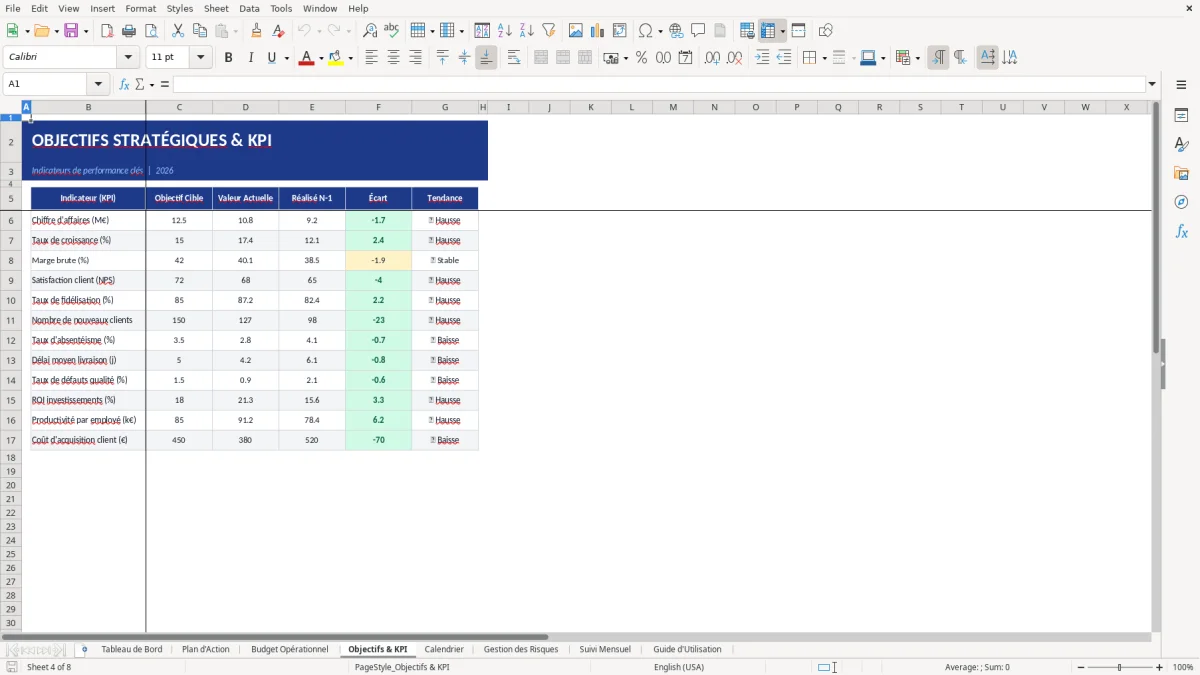
Task: Select the Tableau de Bord sheet
Action: [132, 649]
